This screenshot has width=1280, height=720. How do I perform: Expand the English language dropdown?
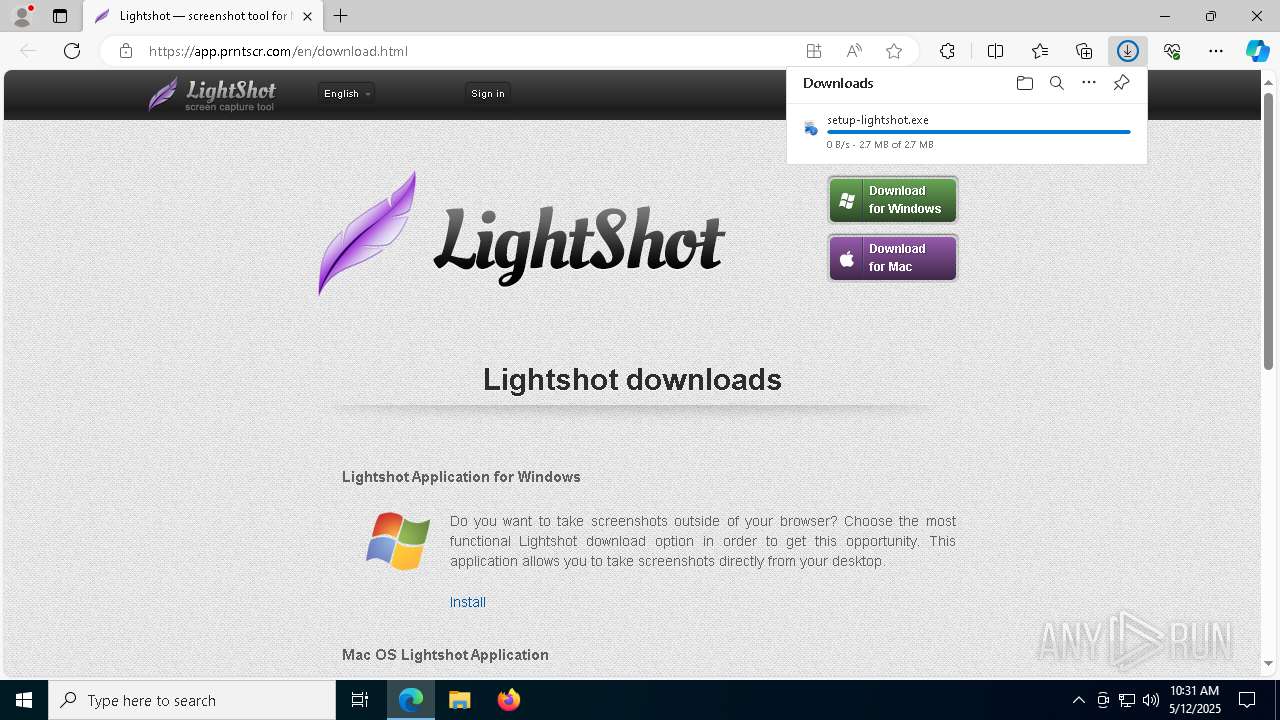[347, 93]
